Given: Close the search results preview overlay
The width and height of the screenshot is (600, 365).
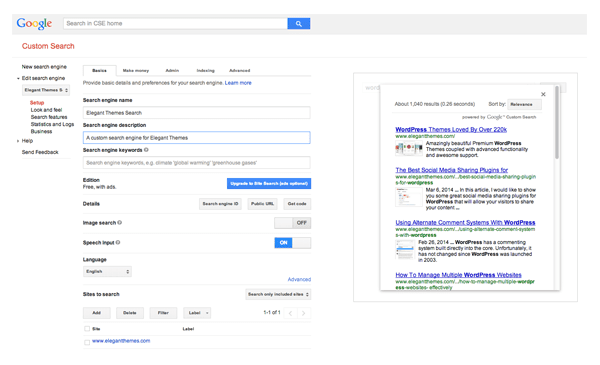Looking at the screenshot, I should click(x=543, y=94).
